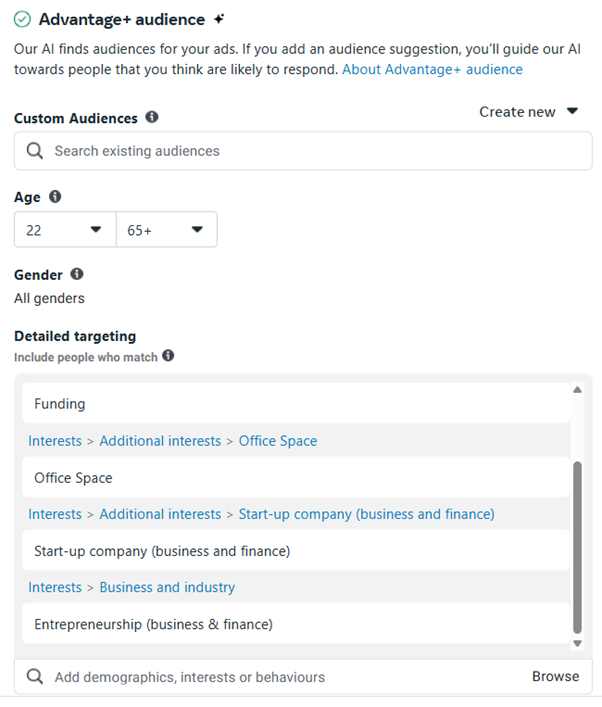Open the minimum age 22 dropdown

coord(65,230)
